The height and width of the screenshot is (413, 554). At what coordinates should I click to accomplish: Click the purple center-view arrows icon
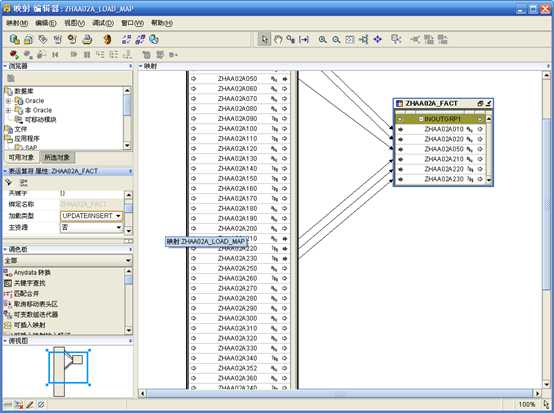(x=377, y=40)
